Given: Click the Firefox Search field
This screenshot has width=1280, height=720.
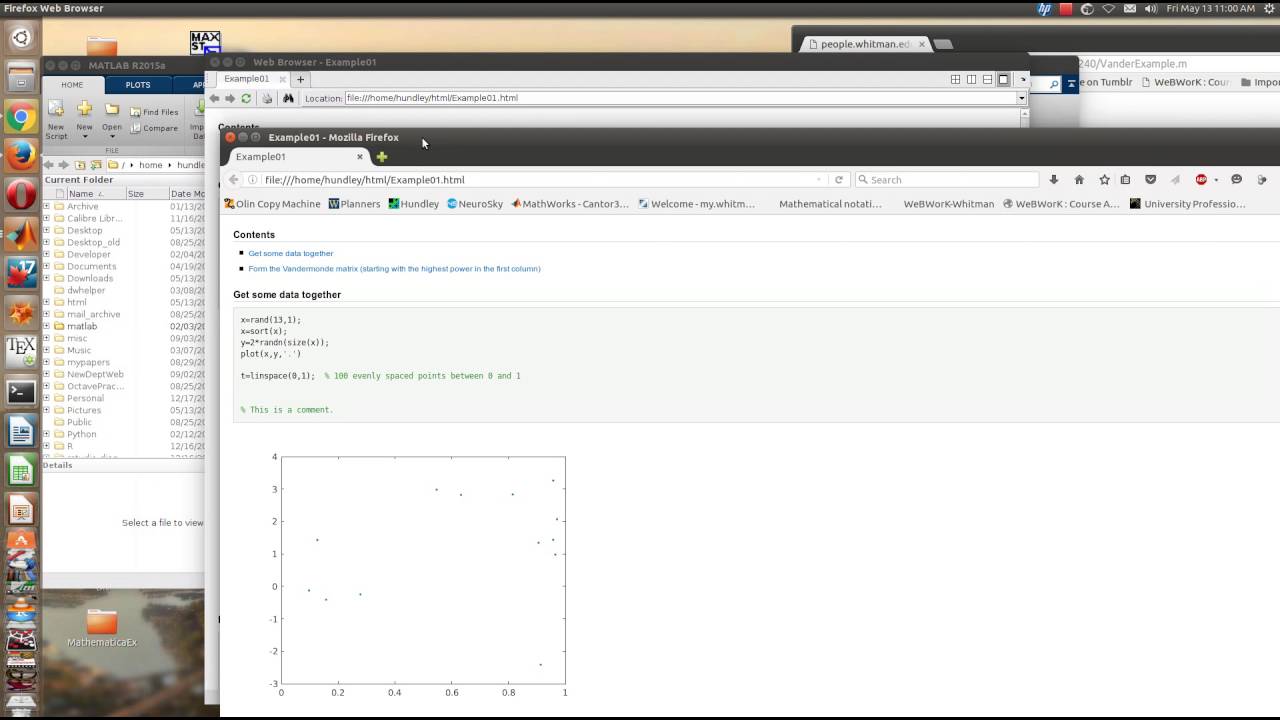Looking at the screenshot, I should [x=948, y=180].
